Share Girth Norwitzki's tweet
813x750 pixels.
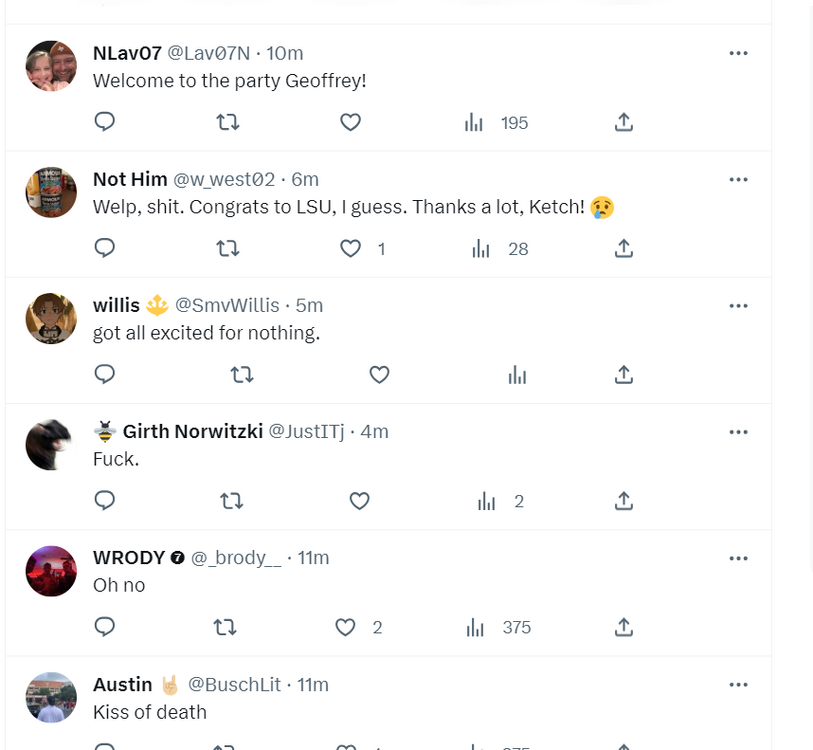point(623,501)
